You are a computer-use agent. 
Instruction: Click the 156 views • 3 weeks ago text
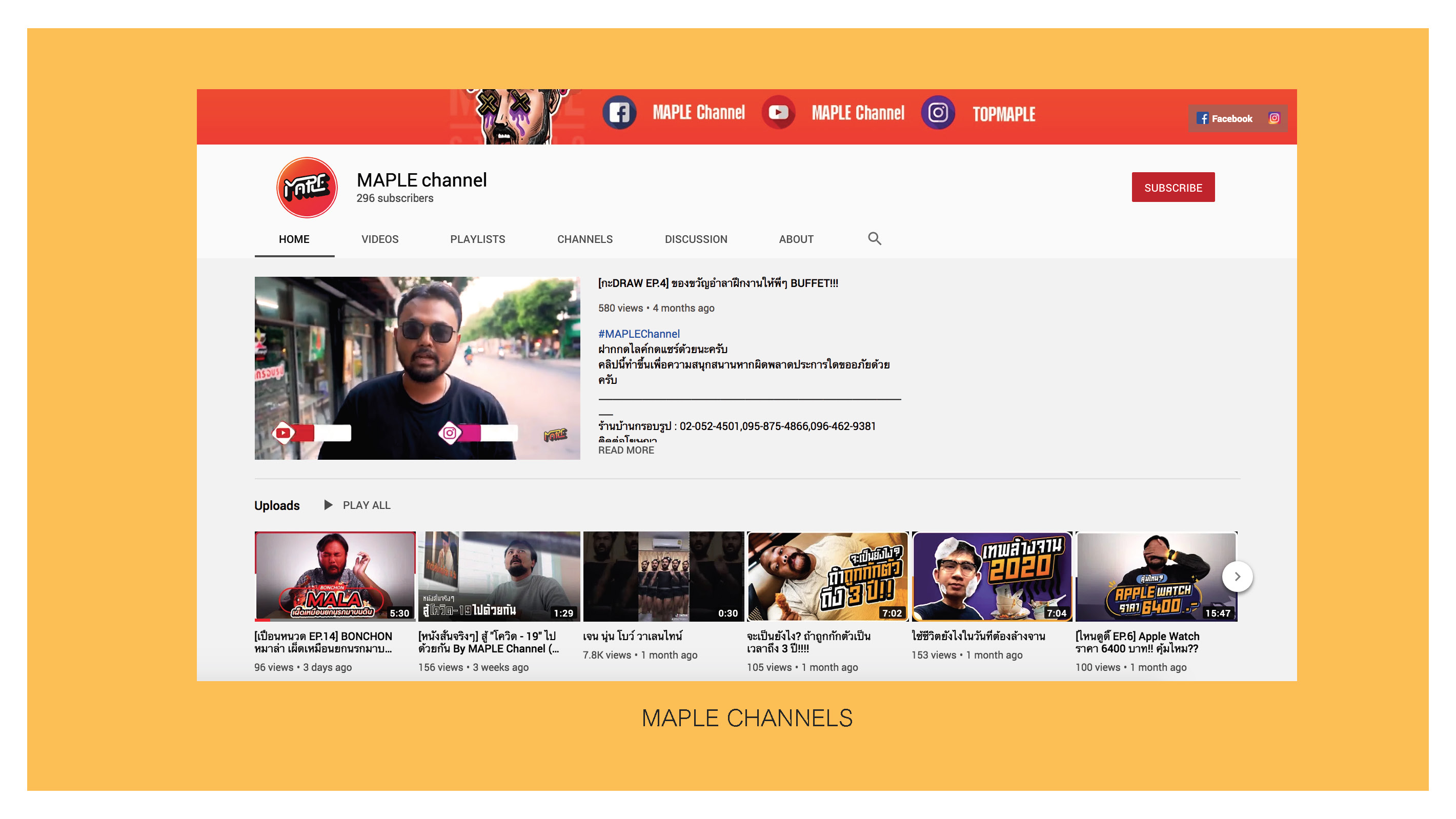474,667
